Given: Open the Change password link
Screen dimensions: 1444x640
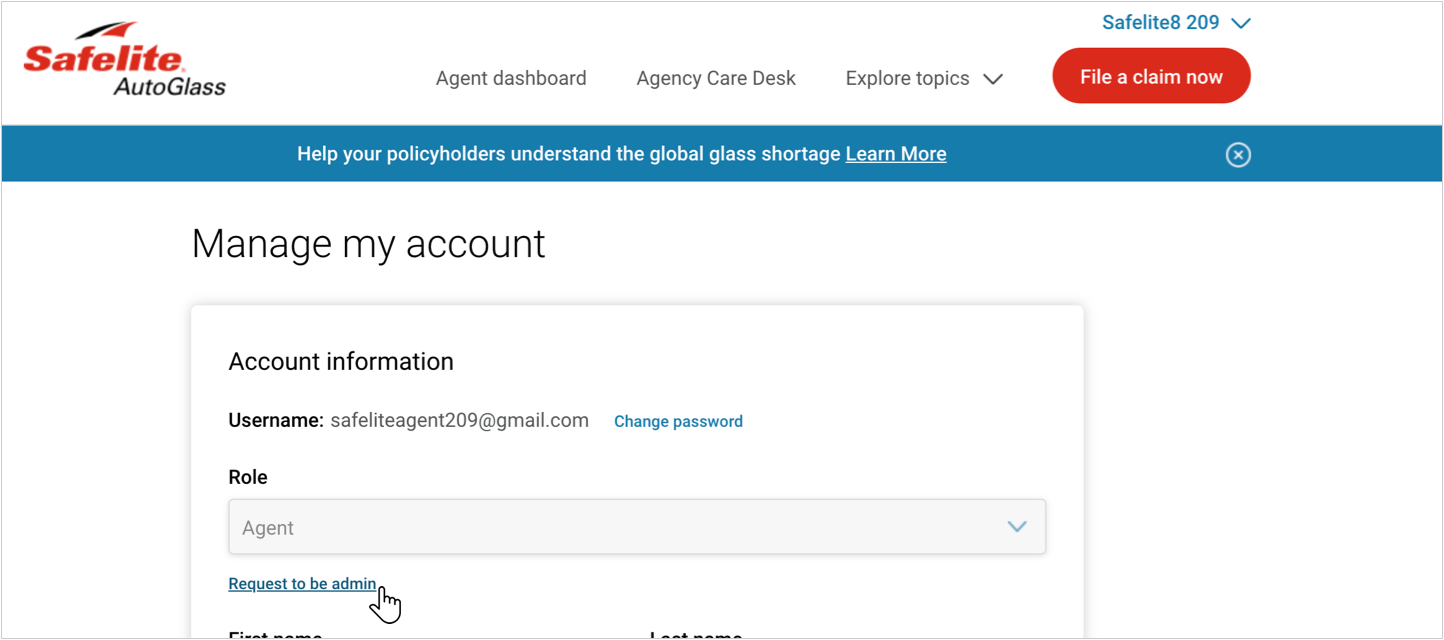Looking at the screenshot, I should tap(678, 421).
